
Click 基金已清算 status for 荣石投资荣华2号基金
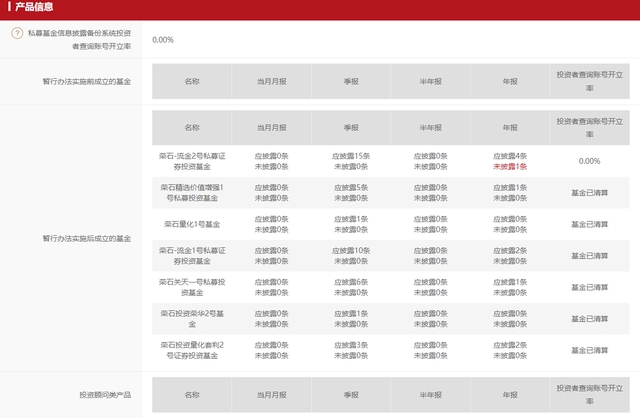pyautogui.click(x=589, y=319)
